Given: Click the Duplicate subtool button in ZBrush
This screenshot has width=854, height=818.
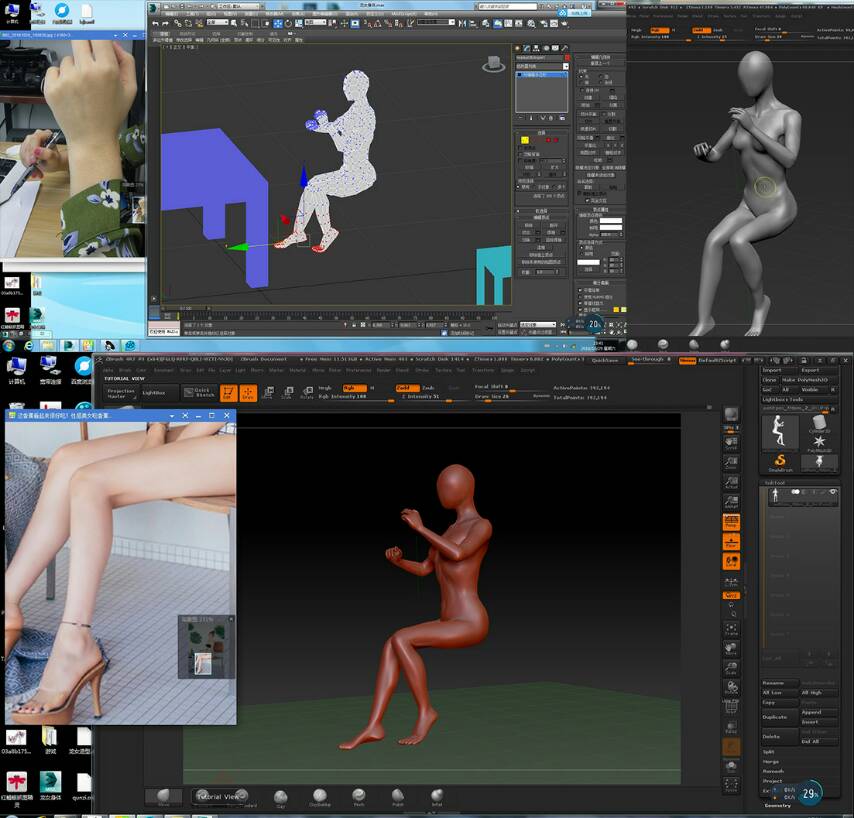Looking at the screenshot, I should point(779,717).
